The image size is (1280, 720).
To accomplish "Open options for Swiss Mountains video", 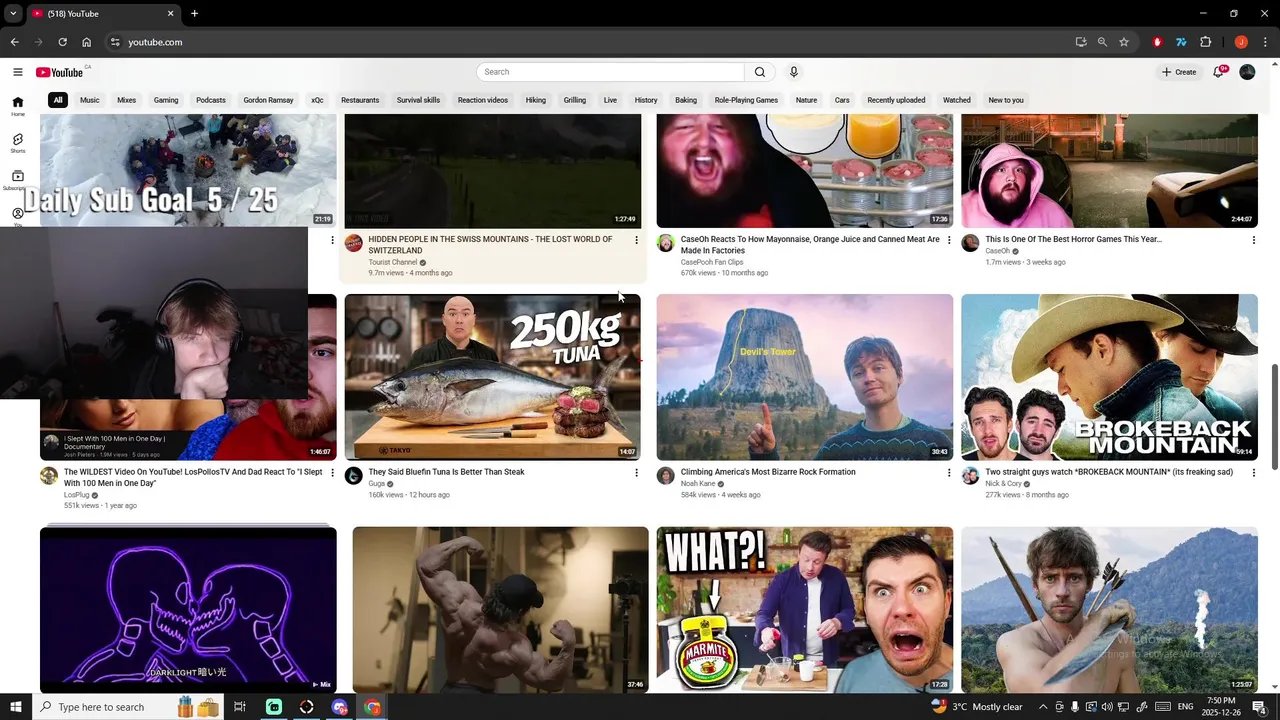I will tap(636, 240).
